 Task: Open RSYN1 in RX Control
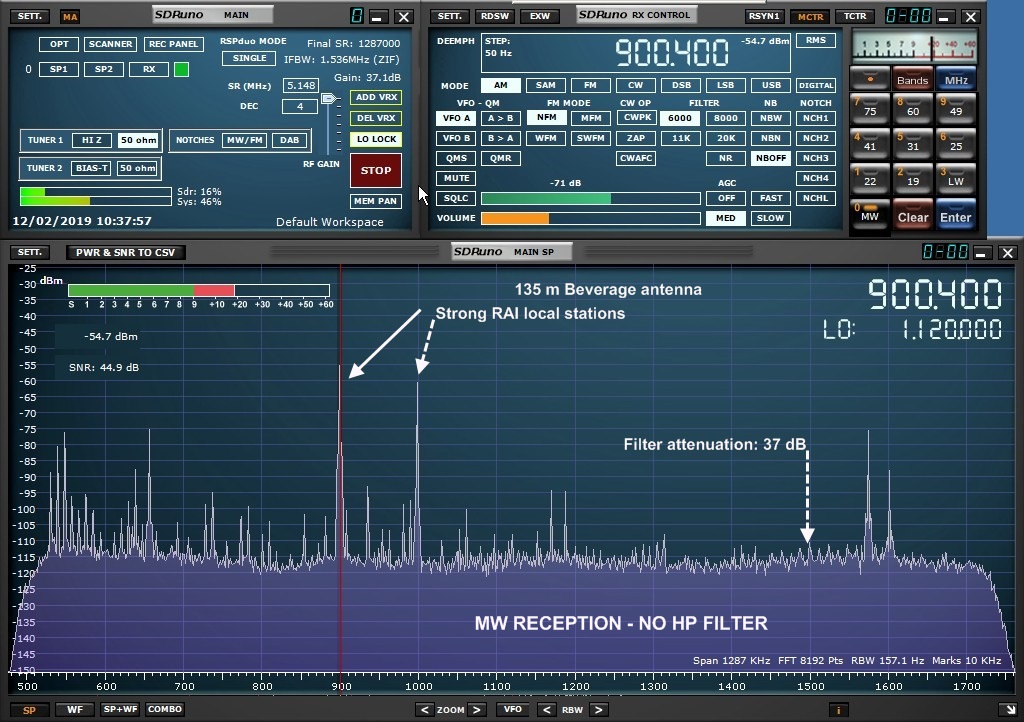[x=764, y=16]
